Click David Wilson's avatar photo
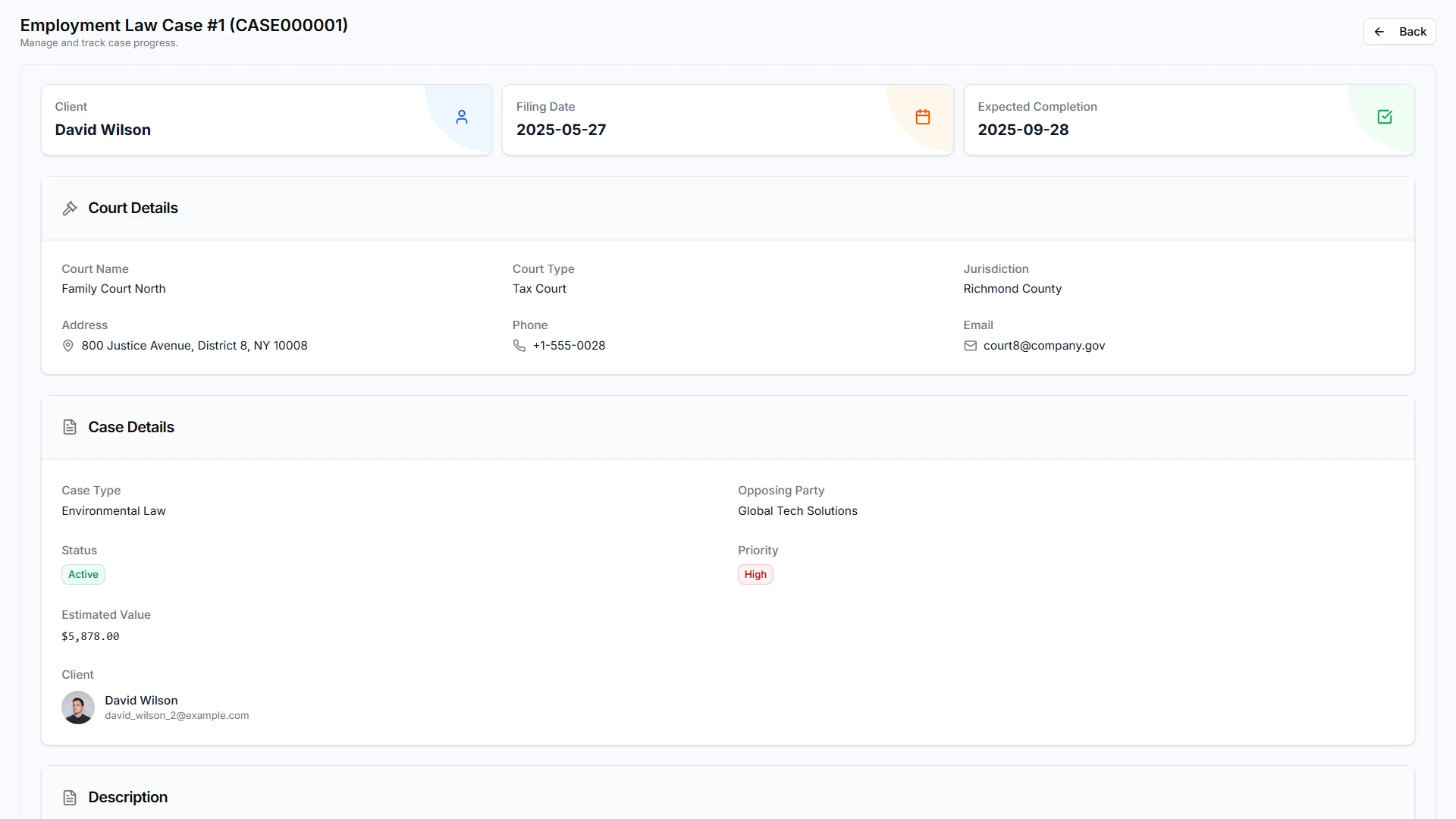Viewport: 1456px width, 819px height. click(78, 708)
